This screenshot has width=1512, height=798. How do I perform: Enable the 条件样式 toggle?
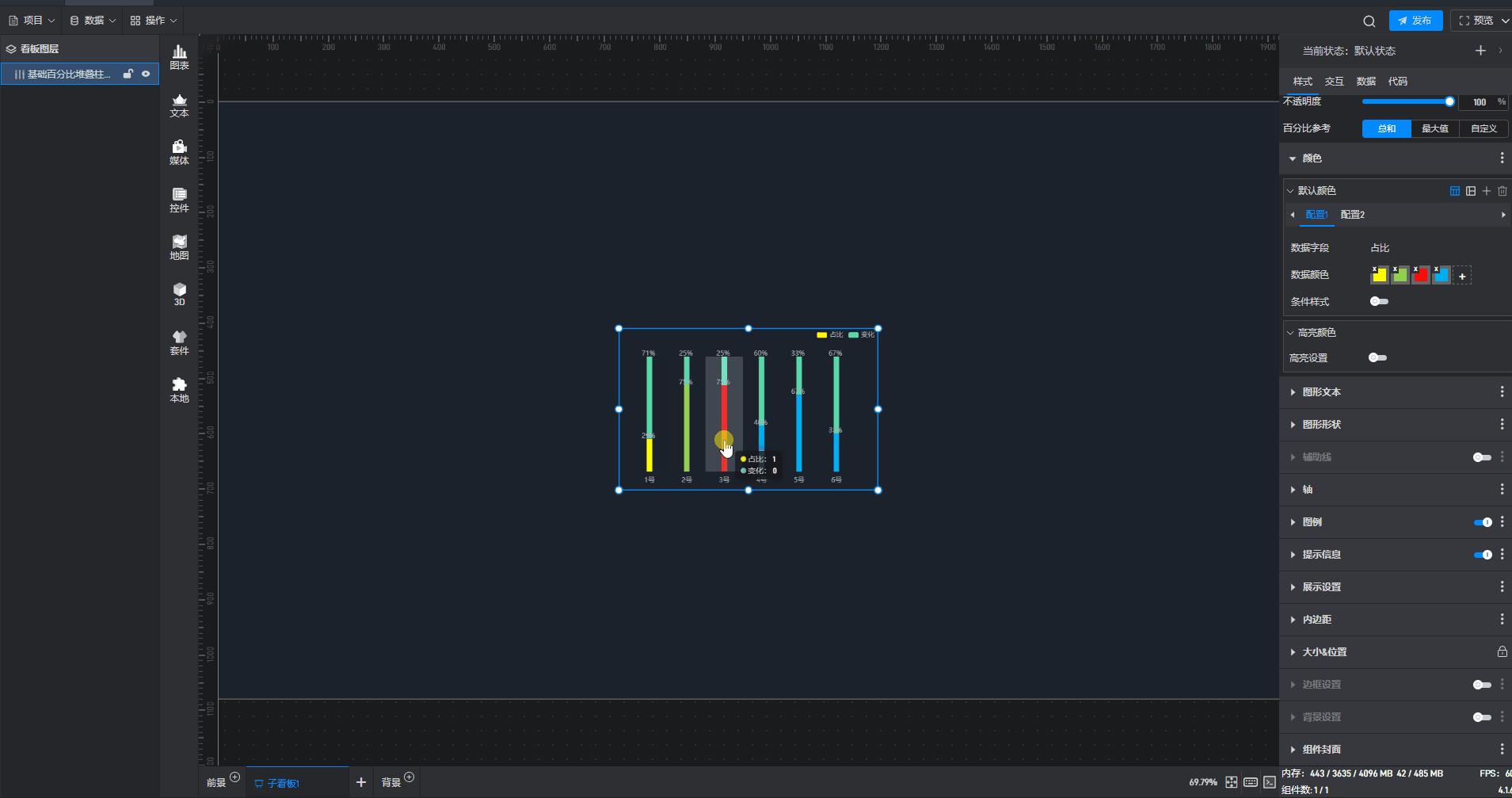[1379, 301]
